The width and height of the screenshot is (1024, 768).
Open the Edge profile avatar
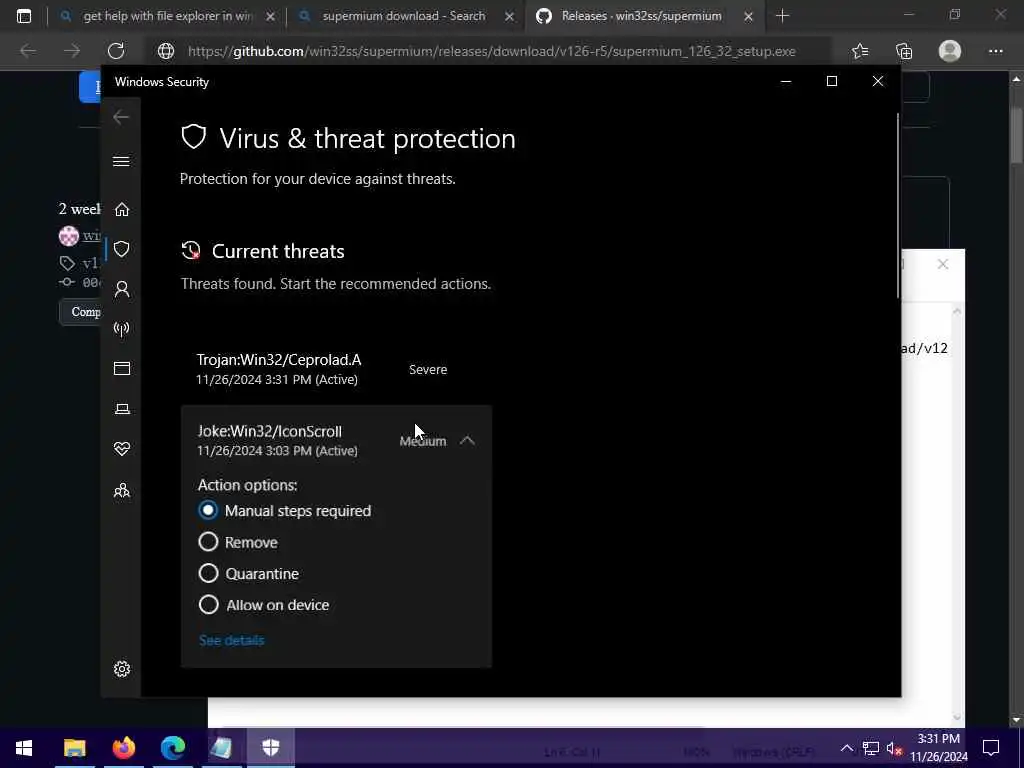click(950, 51)
